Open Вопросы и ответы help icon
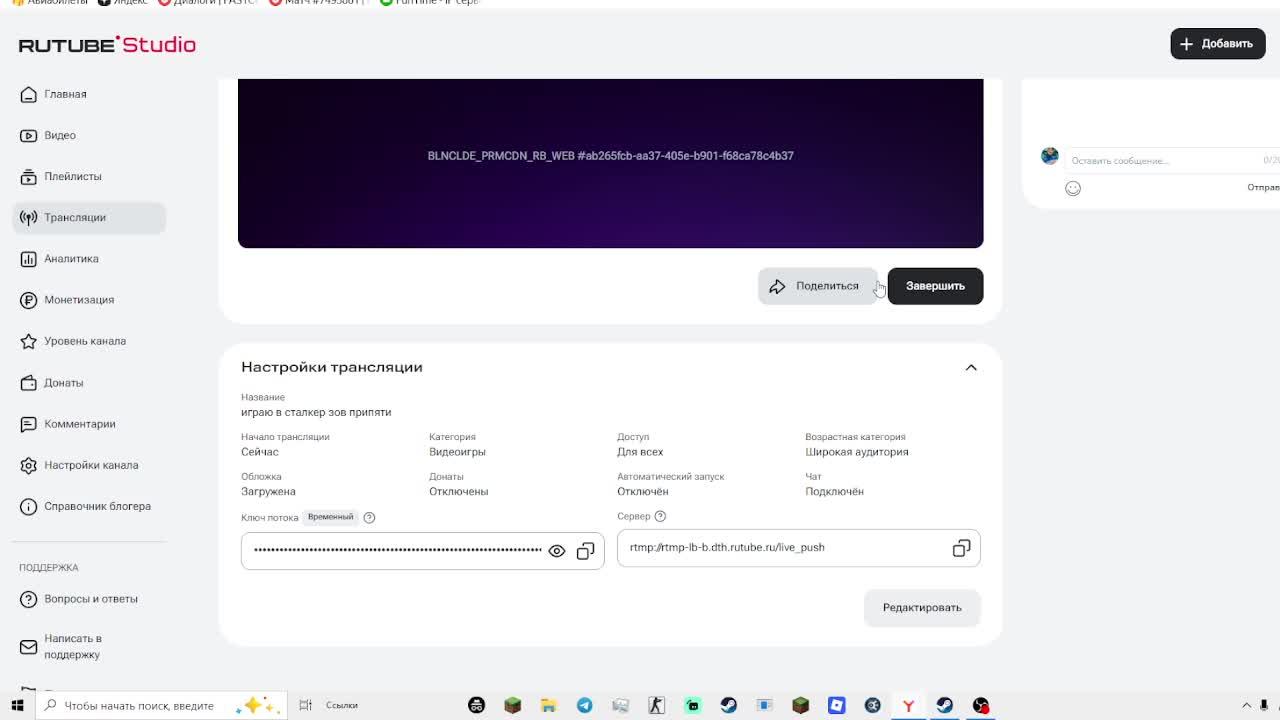 coord(28,599)
